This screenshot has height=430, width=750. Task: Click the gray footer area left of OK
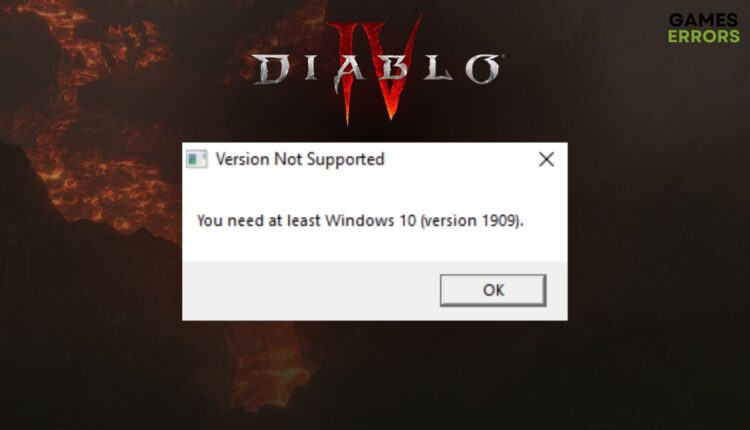pyautogui.click(x=311, y=290)
